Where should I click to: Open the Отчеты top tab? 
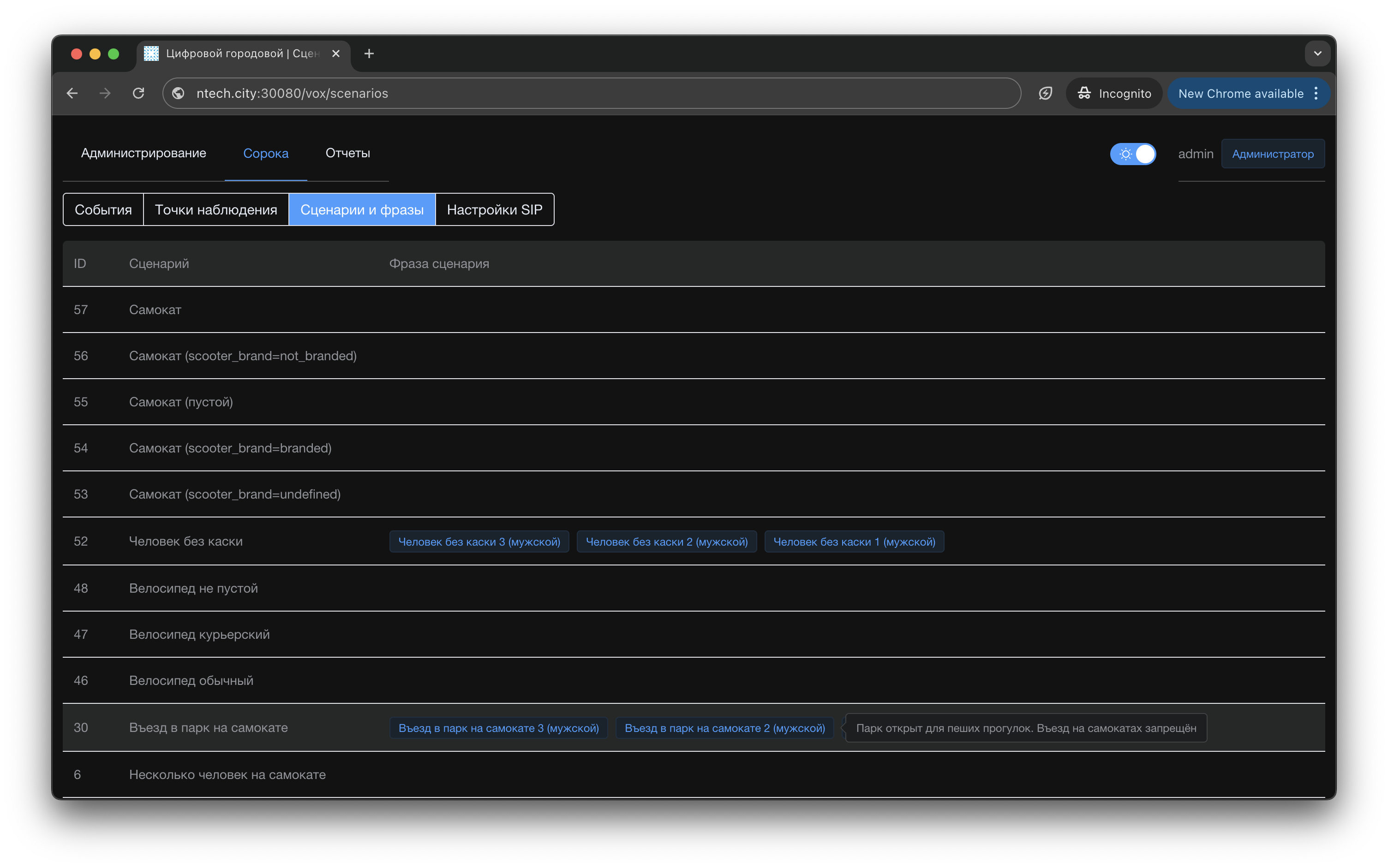[x=347, y=153]
